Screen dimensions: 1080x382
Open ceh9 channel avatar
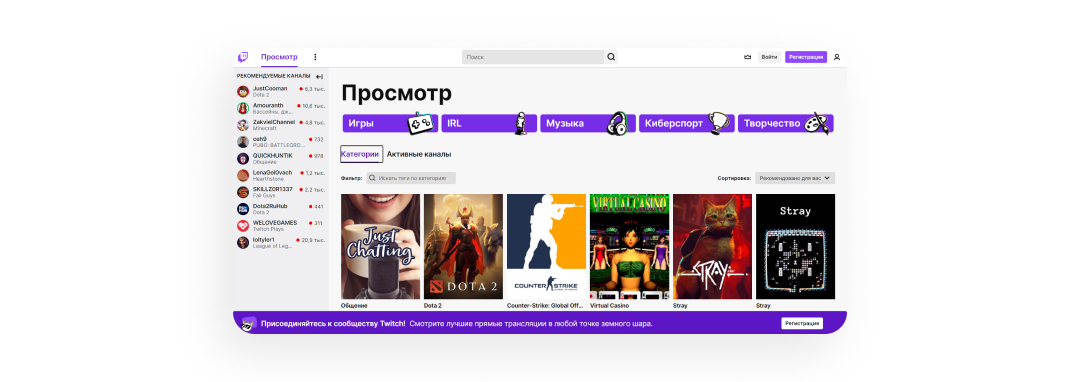[x=243, y=142]
